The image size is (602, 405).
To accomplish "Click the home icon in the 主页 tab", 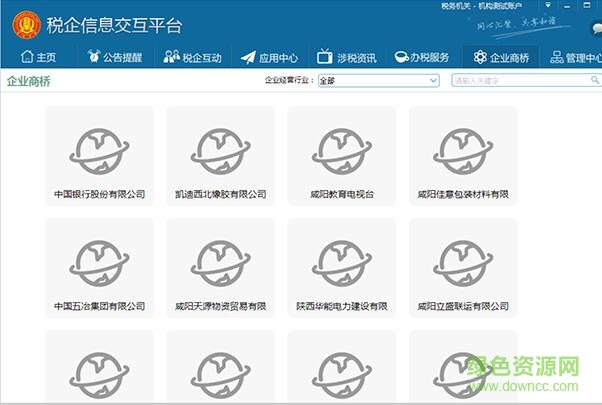I will click(x=27, y=56).
